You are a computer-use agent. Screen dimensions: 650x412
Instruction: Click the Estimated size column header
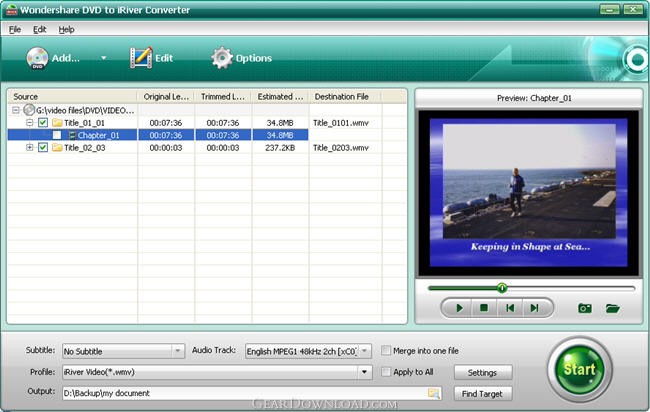point(280,97)
